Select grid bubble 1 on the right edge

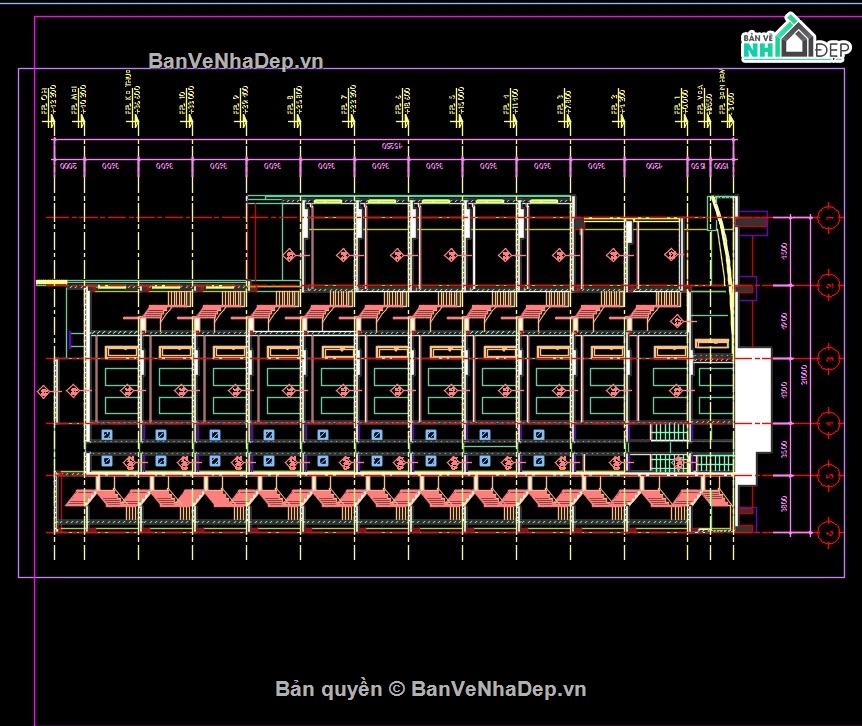point(828,218)
